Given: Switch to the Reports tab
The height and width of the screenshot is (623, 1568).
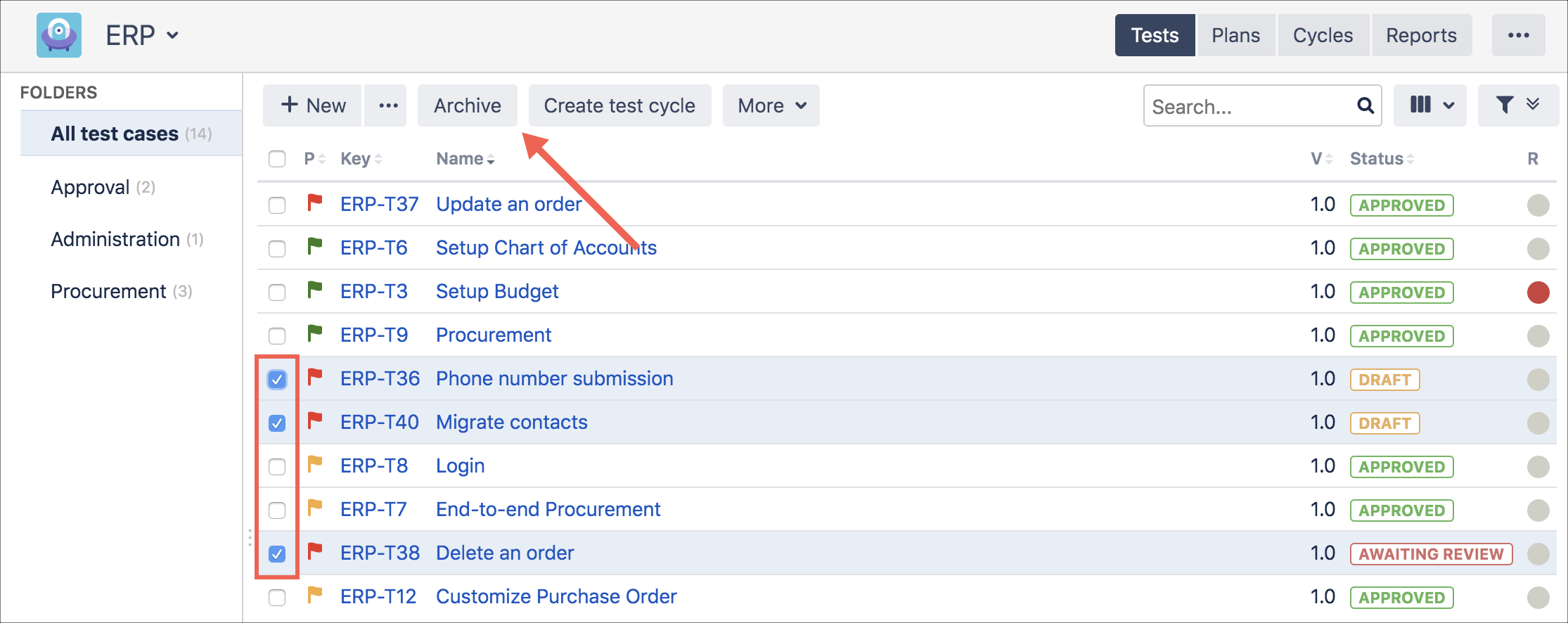Looking at the screenshot, I should (1420, 35).
